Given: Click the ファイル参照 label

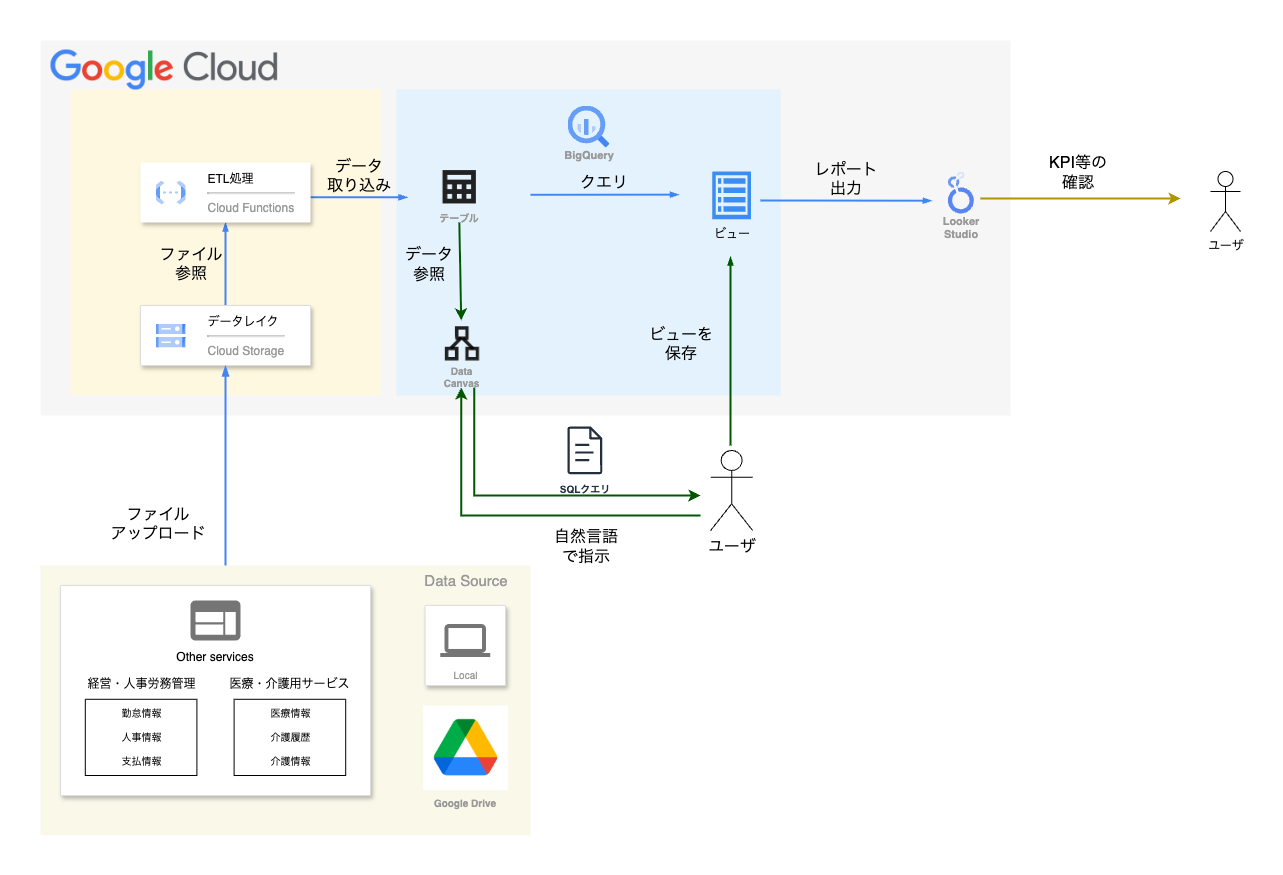Looking at the screenshot, I should [191, 264].
